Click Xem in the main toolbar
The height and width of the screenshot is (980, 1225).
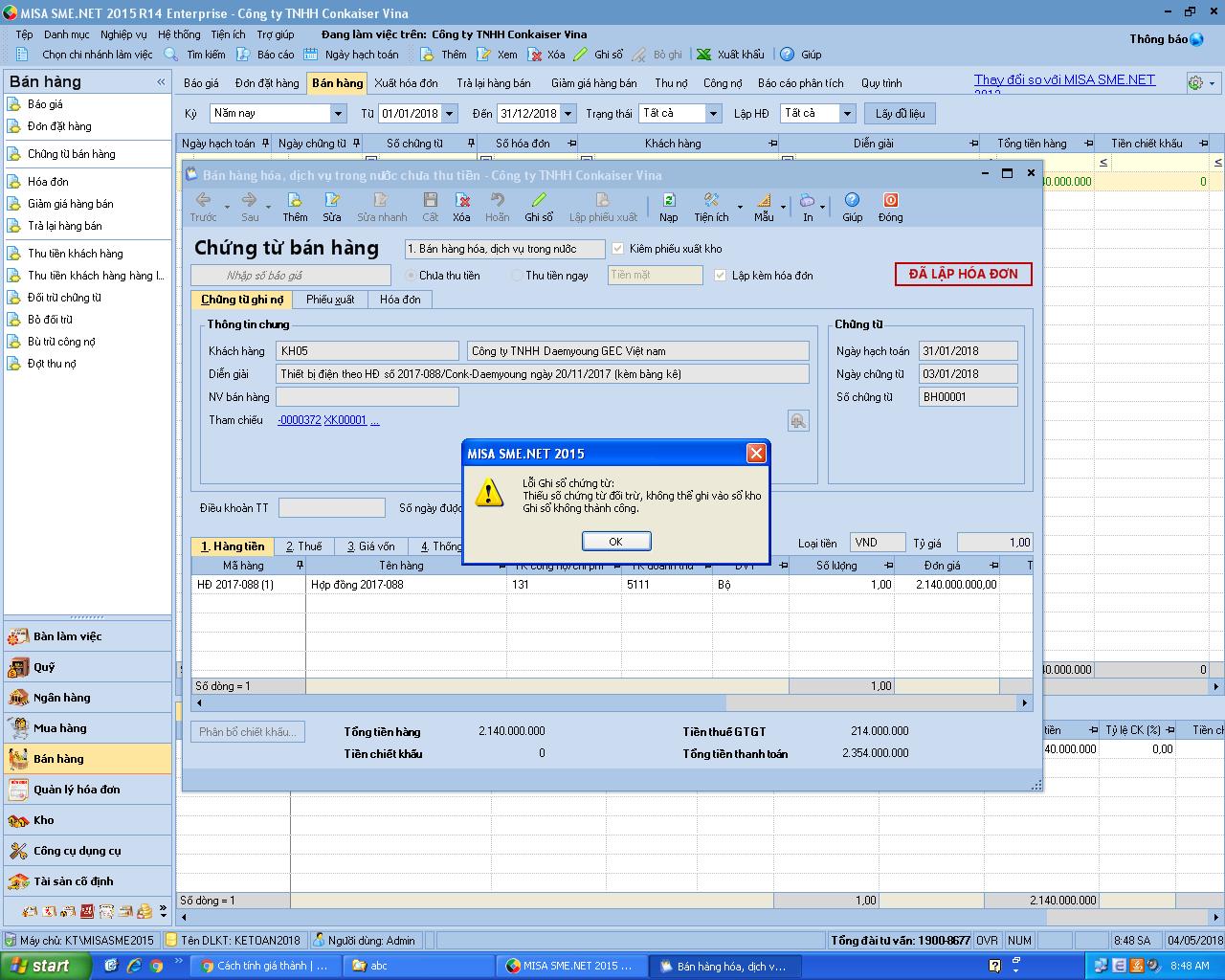pos(498,55)
